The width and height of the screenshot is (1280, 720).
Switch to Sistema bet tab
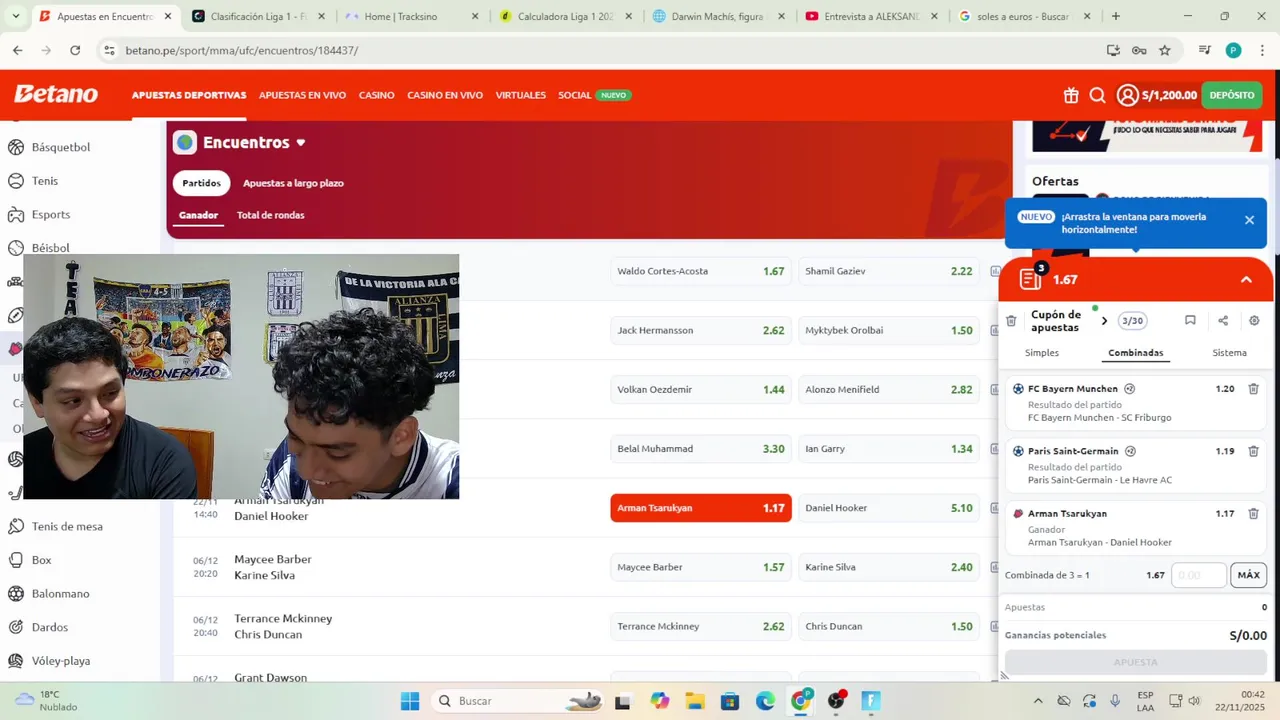pos(1229,353)
